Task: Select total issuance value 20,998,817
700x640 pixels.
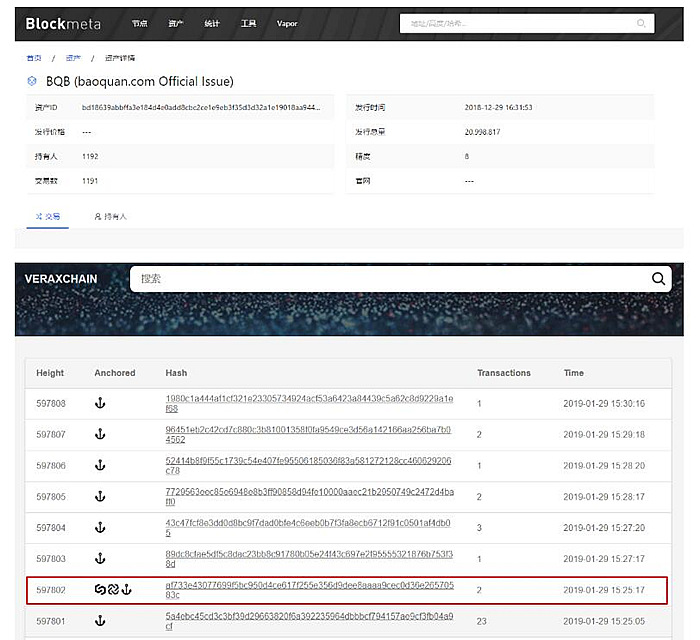Action: pyautogui.click(x=482, y=132)
